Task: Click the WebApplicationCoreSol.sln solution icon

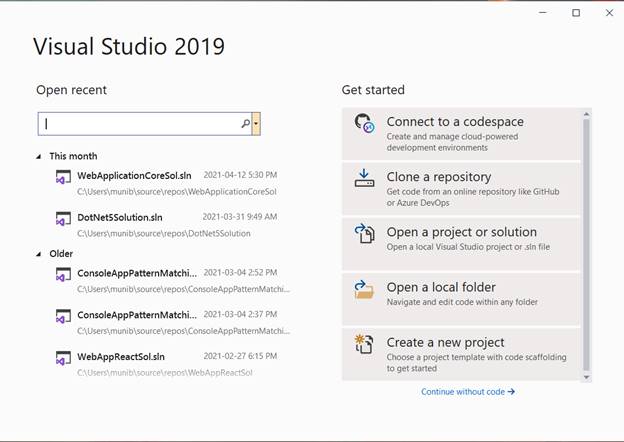Action: [x=63, y=177]
